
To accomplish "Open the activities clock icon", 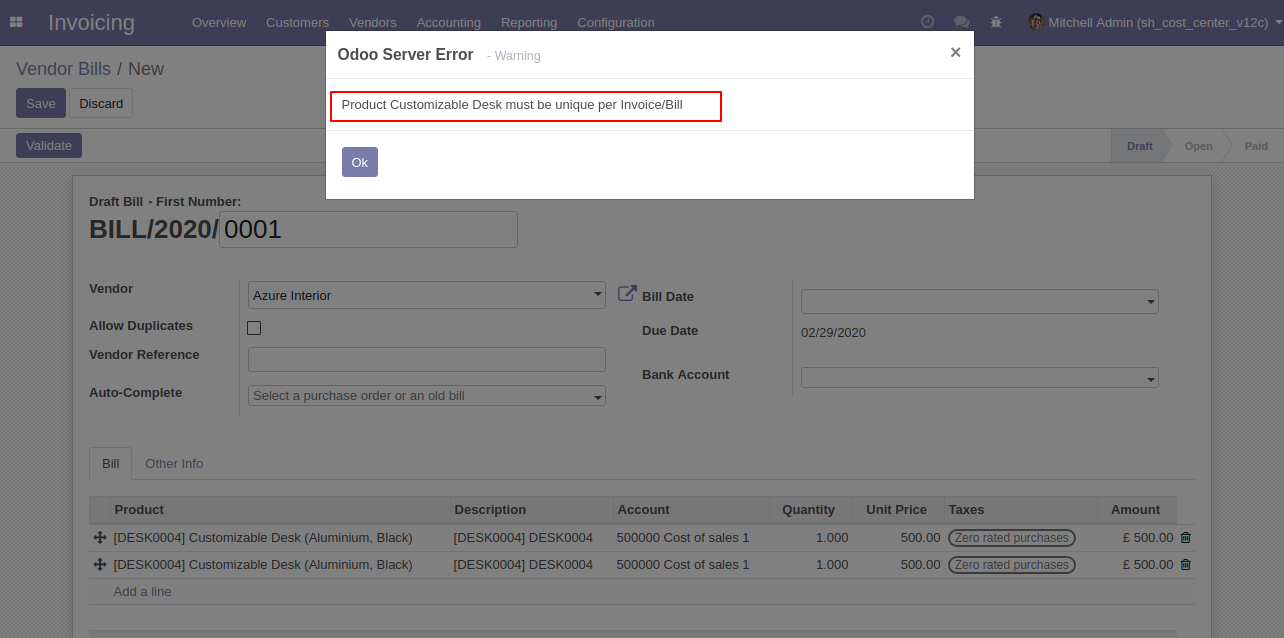I will pos(927,22).
